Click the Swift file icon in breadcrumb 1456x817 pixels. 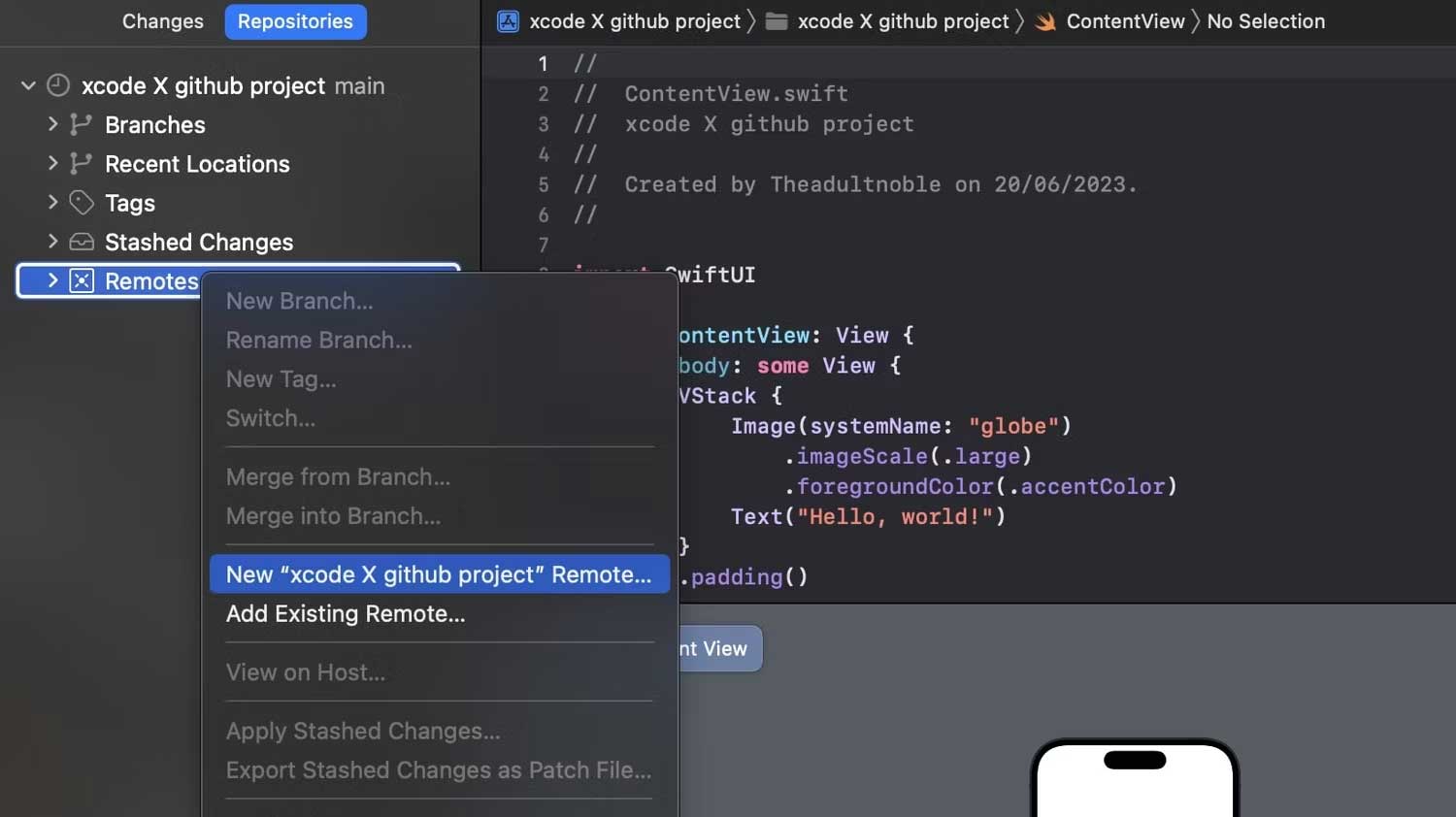(x=1045, y=21)
